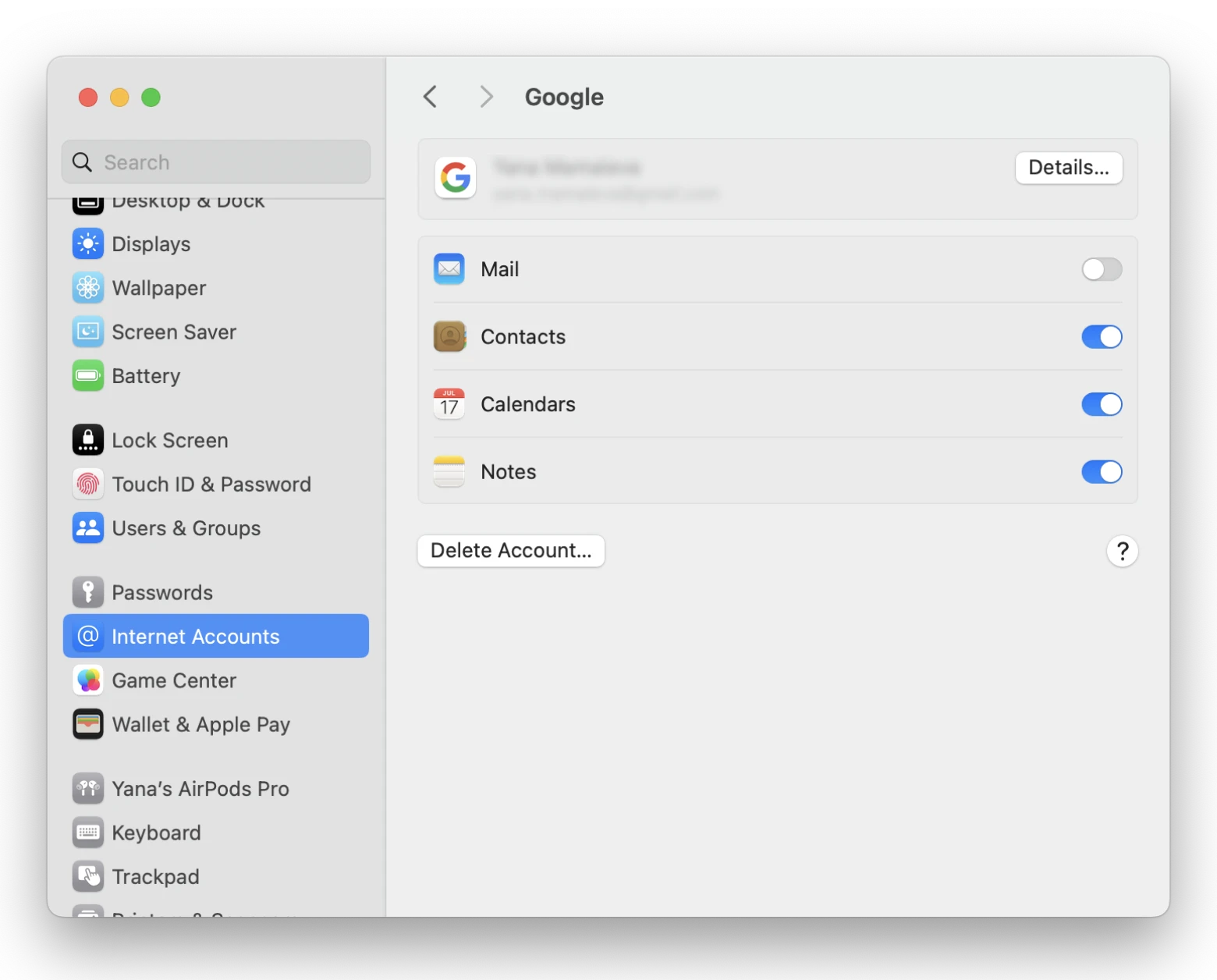1217x980 pixels.
Task: Click the Mail envelope app icon
Action: tap(449, 269)
